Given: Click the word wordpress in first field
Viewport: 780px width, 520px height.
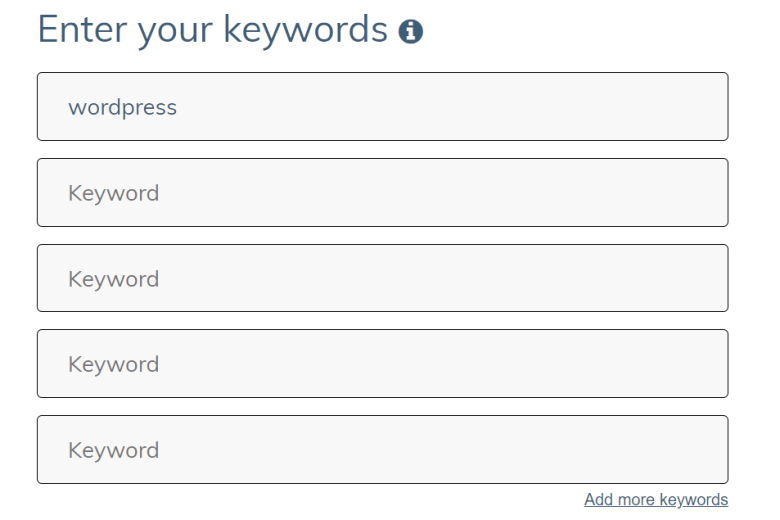Looking at the screenshot, I should pos(122,107).
